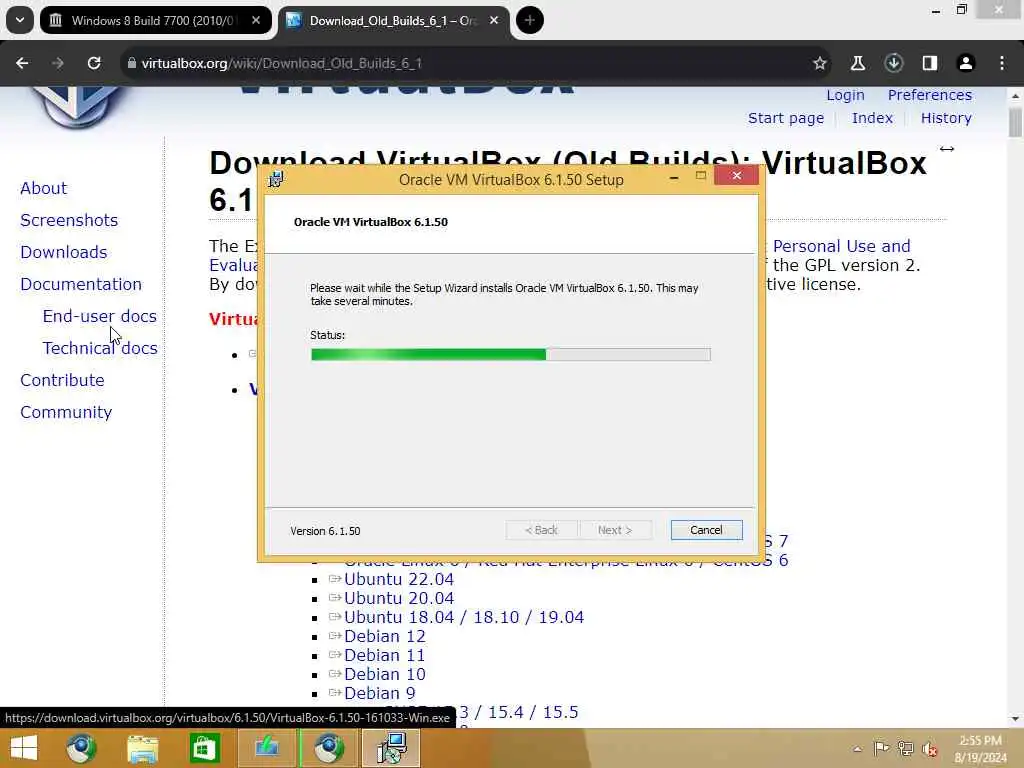Open the Windows Store taskbar icon

(x=204, y=748)
